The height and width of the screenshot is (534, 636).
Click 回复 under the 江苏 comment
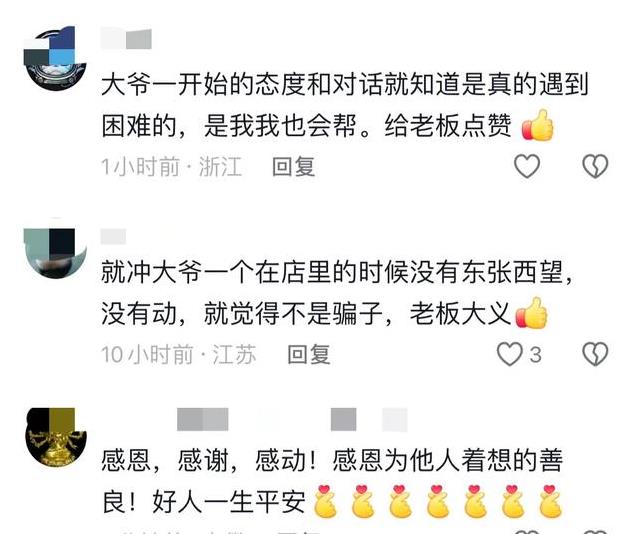coord(309,354)
